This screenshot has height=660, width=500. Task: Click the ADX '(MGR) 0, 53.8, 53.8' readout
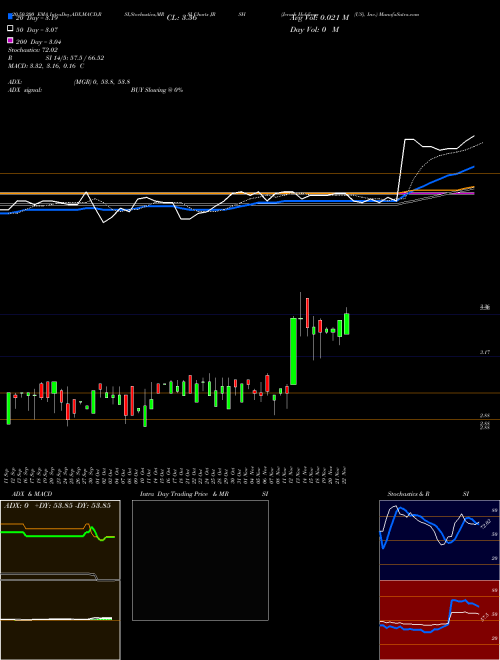[101, 82]
